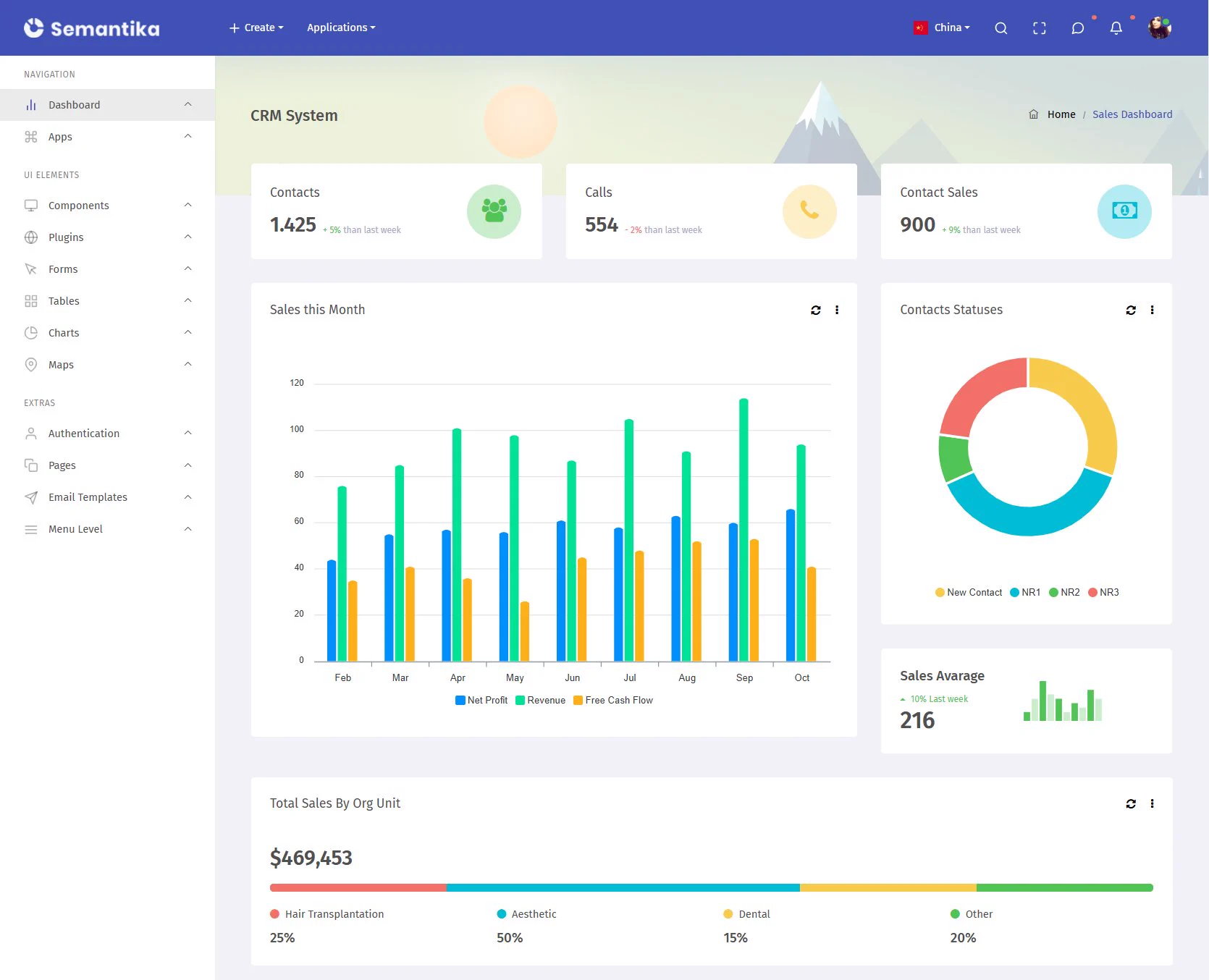Toggle Free Cash Flow series in legend

pos(613,700)
